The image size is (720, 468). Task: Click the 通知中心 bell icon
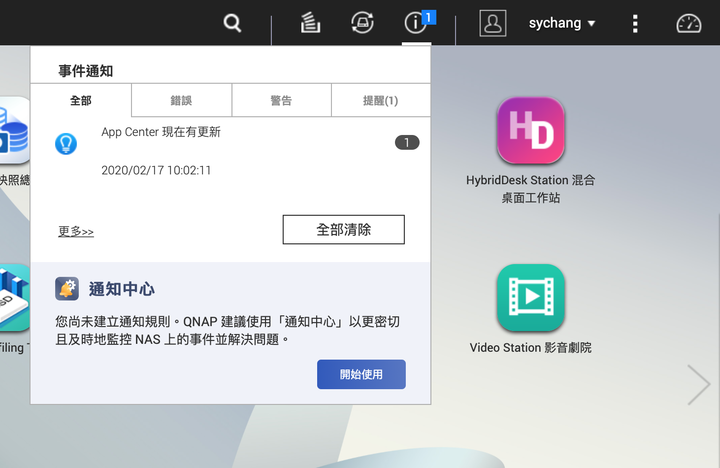point(67,289)
